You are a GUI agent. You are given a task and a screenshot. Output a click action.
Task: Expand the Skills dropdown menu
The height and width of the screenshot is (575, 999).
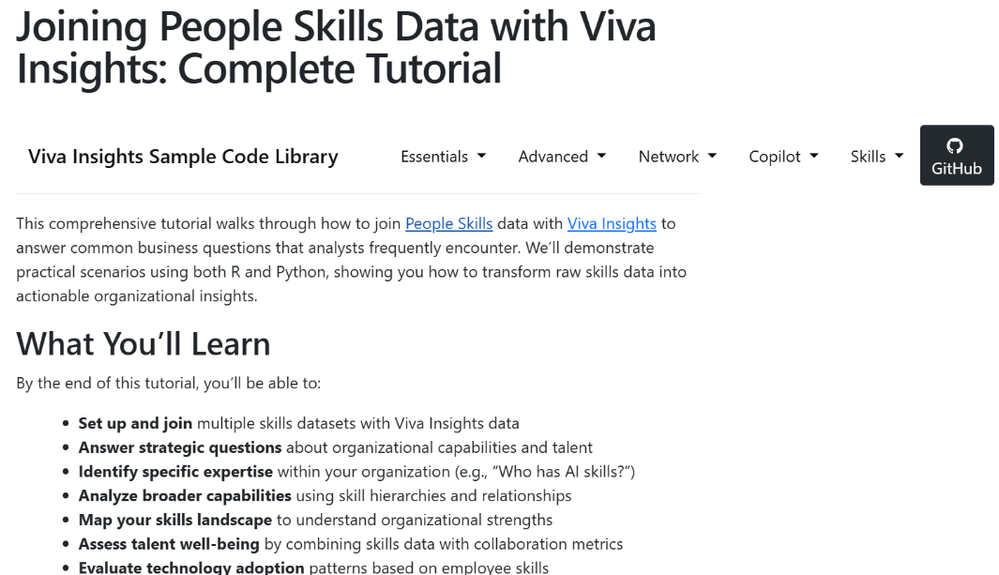point(876,156)
